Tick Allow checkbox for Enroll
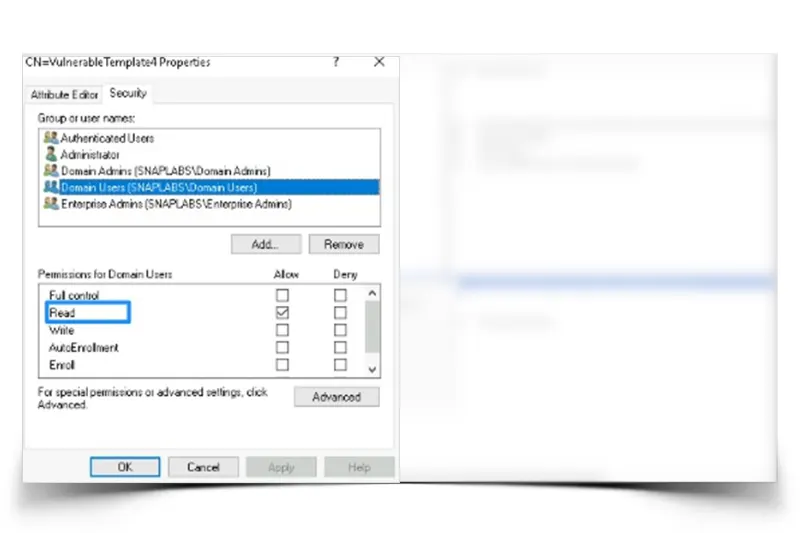 282,365
